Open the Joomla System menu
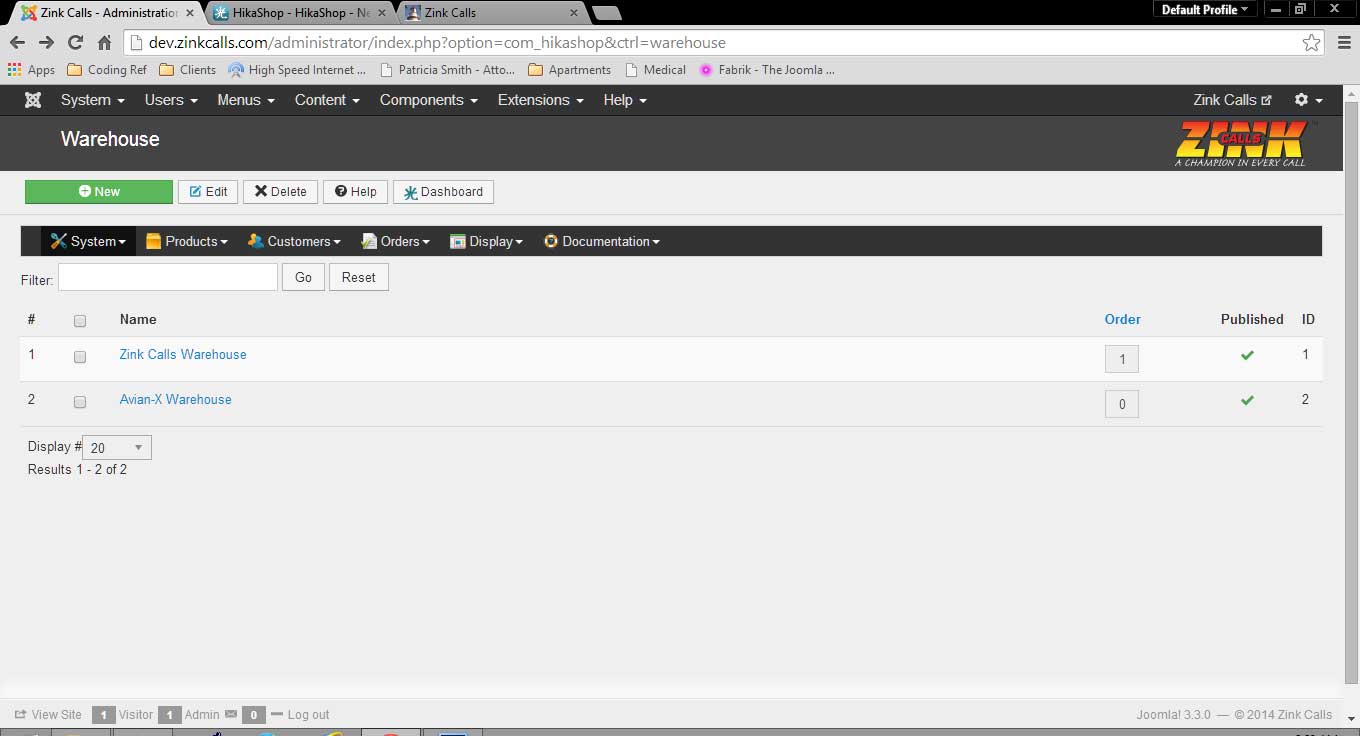Image resolution: width=1360 pixels, height=736 pixels. [x=92, y=100]
